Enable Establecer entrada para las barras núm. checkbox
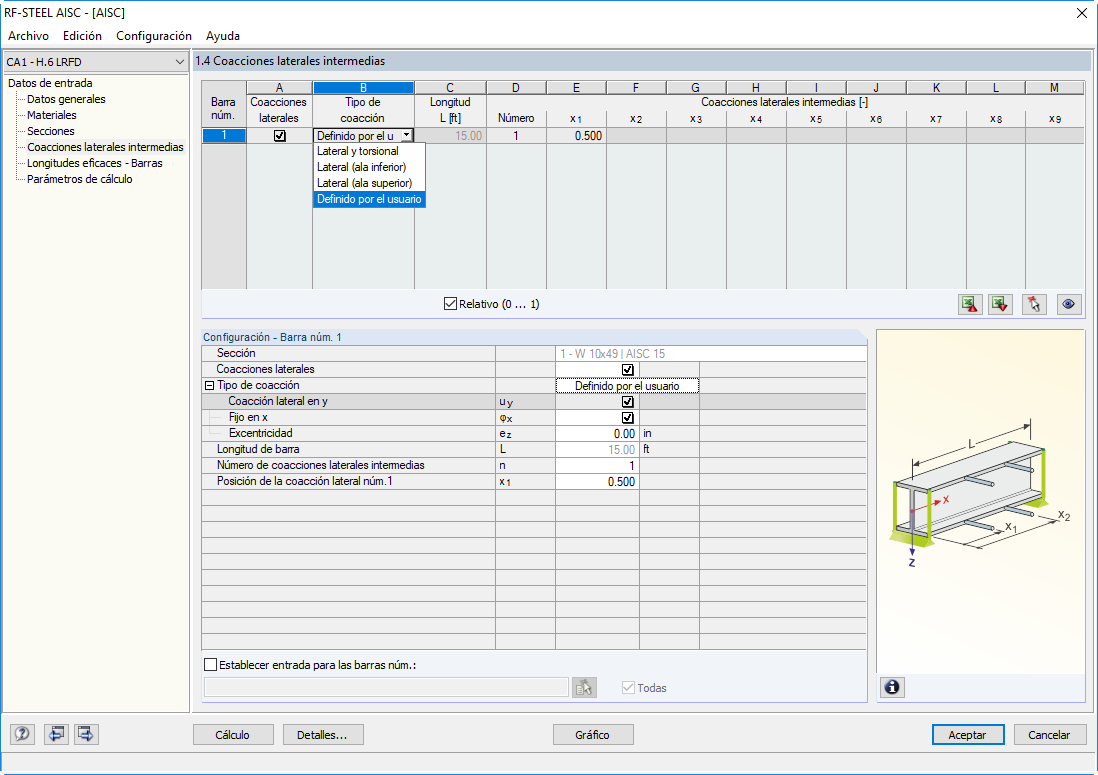1098x775 pixels. tap(210, 664)
